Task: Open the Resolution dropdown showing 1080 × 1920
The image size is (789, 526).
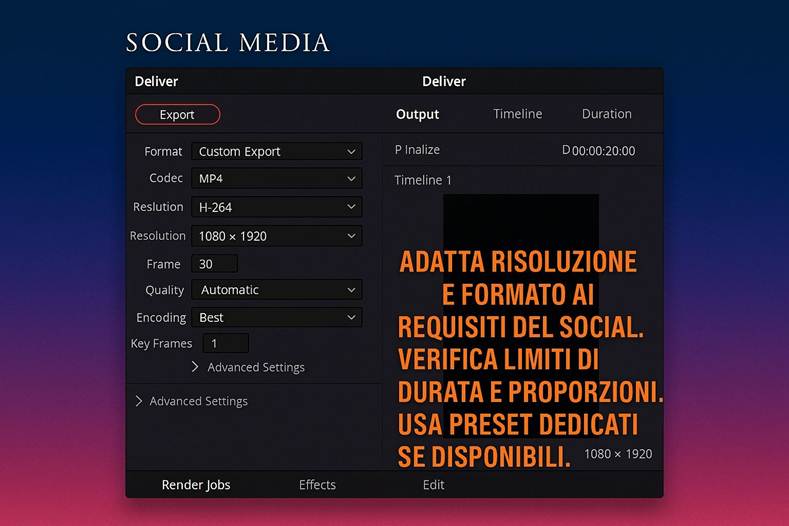Action: (276, 236)
